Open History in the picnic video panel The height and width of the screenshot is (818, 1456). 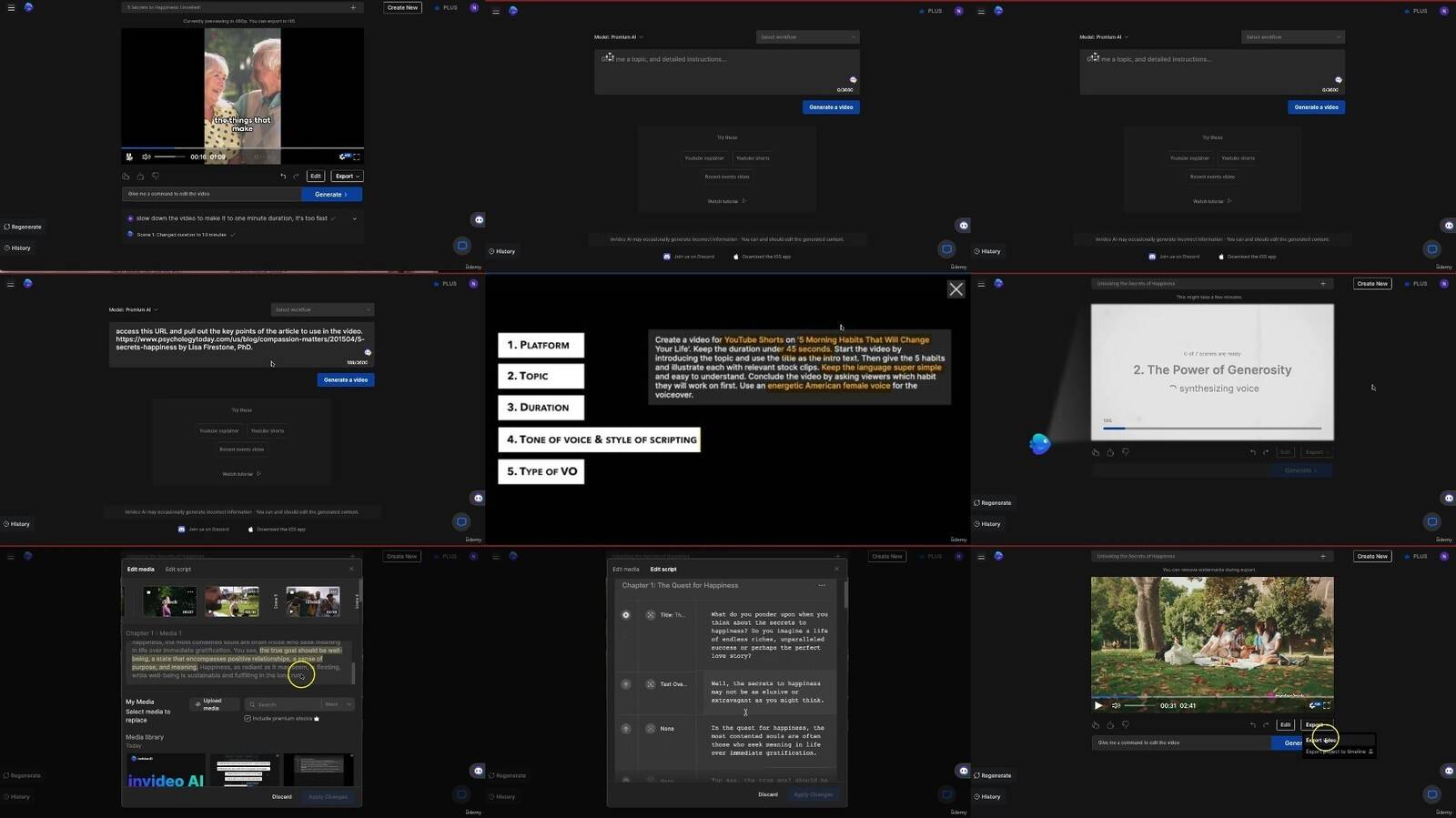[x=987, y=797]
